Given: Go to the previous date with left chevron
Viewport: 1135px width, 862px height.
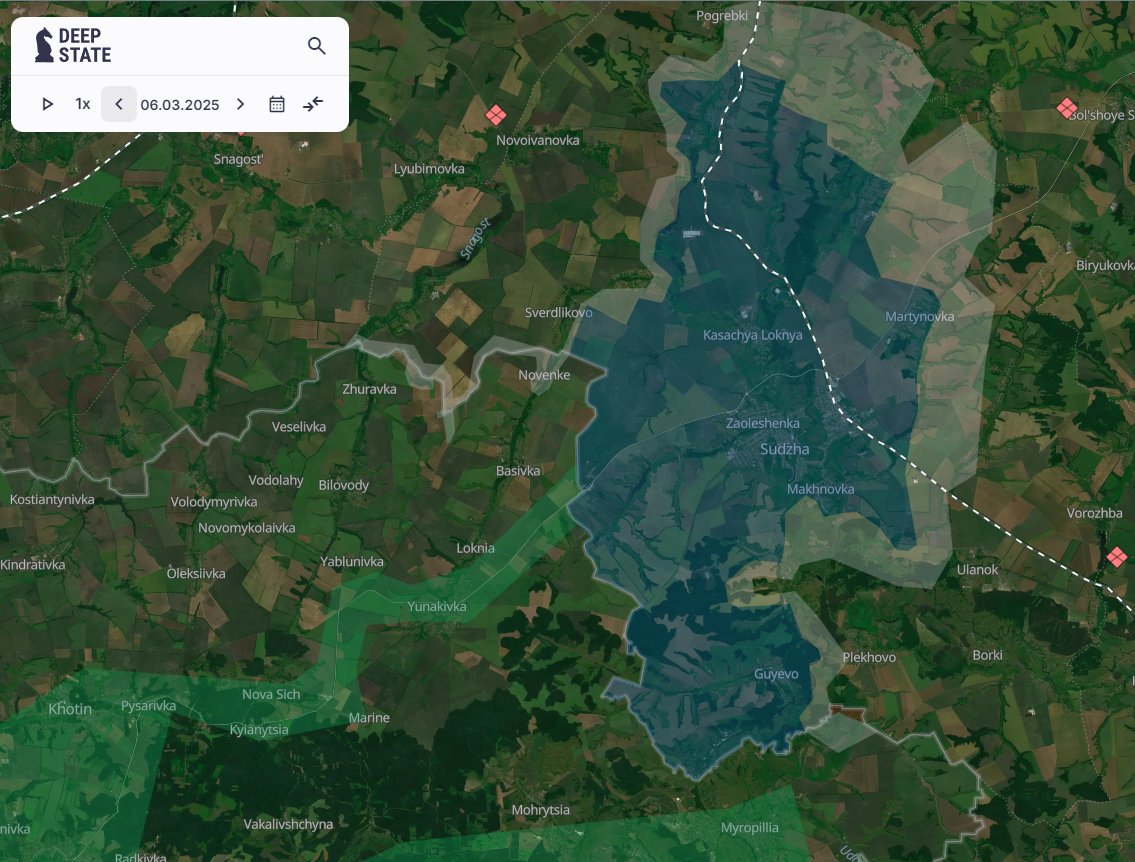Looking at the screenshot, I should pos(119,104).
